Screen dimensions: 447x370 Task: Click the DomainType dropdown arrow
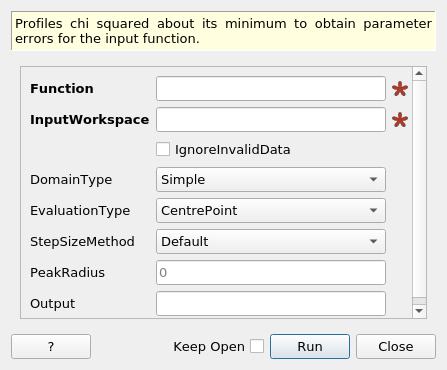tap(373, 180)
